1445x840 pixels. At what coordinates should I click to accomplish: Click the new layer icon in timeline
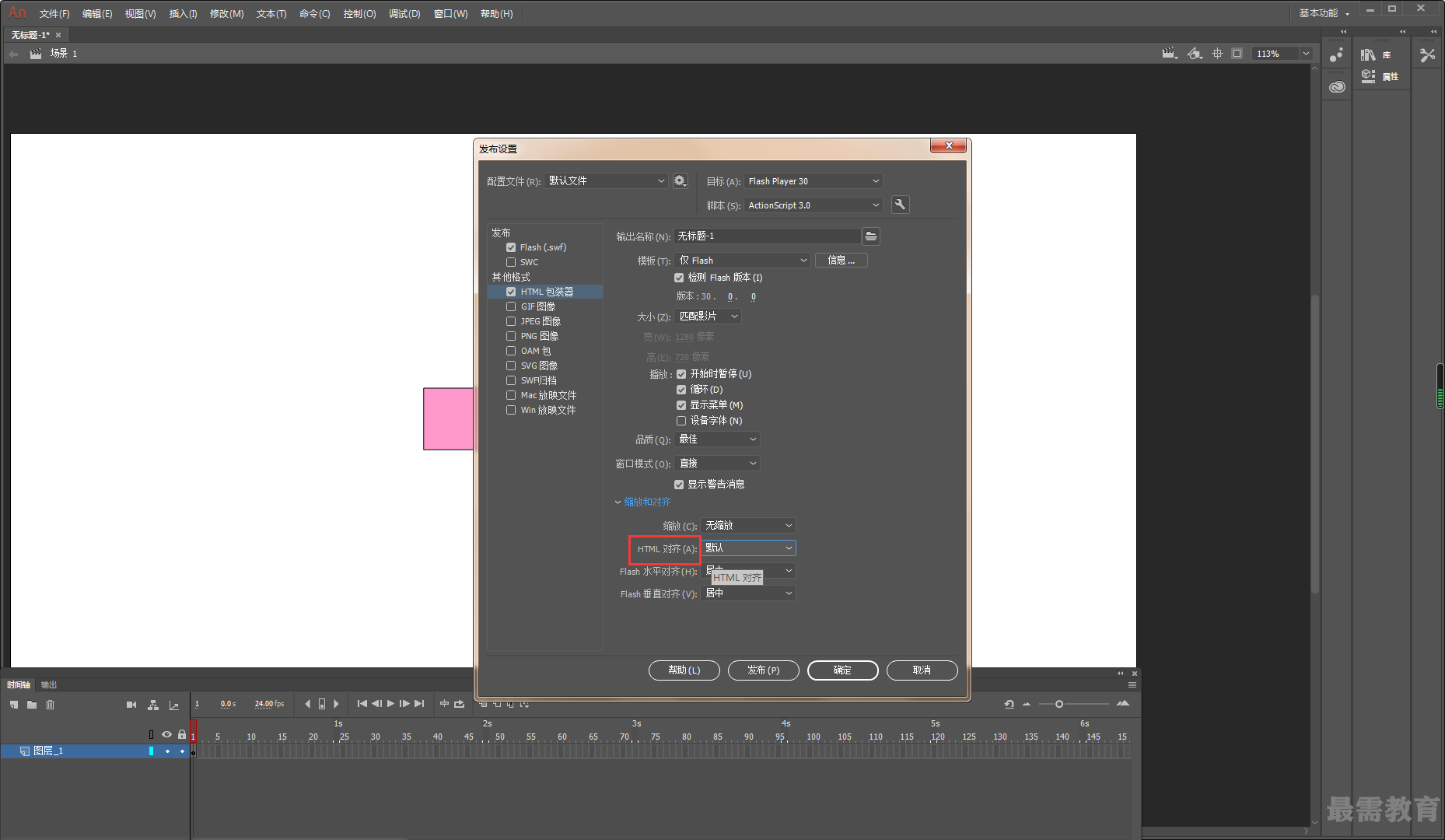[14, 705]
